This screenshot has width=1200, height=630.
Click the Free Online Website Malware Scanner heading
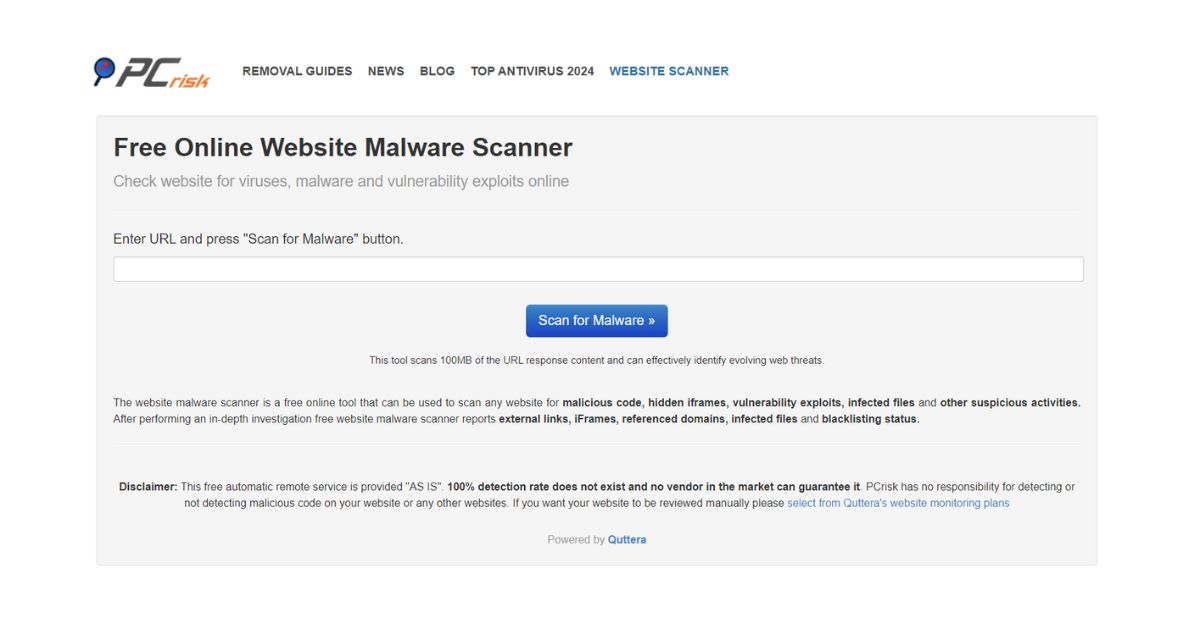(x=343, y=147)
